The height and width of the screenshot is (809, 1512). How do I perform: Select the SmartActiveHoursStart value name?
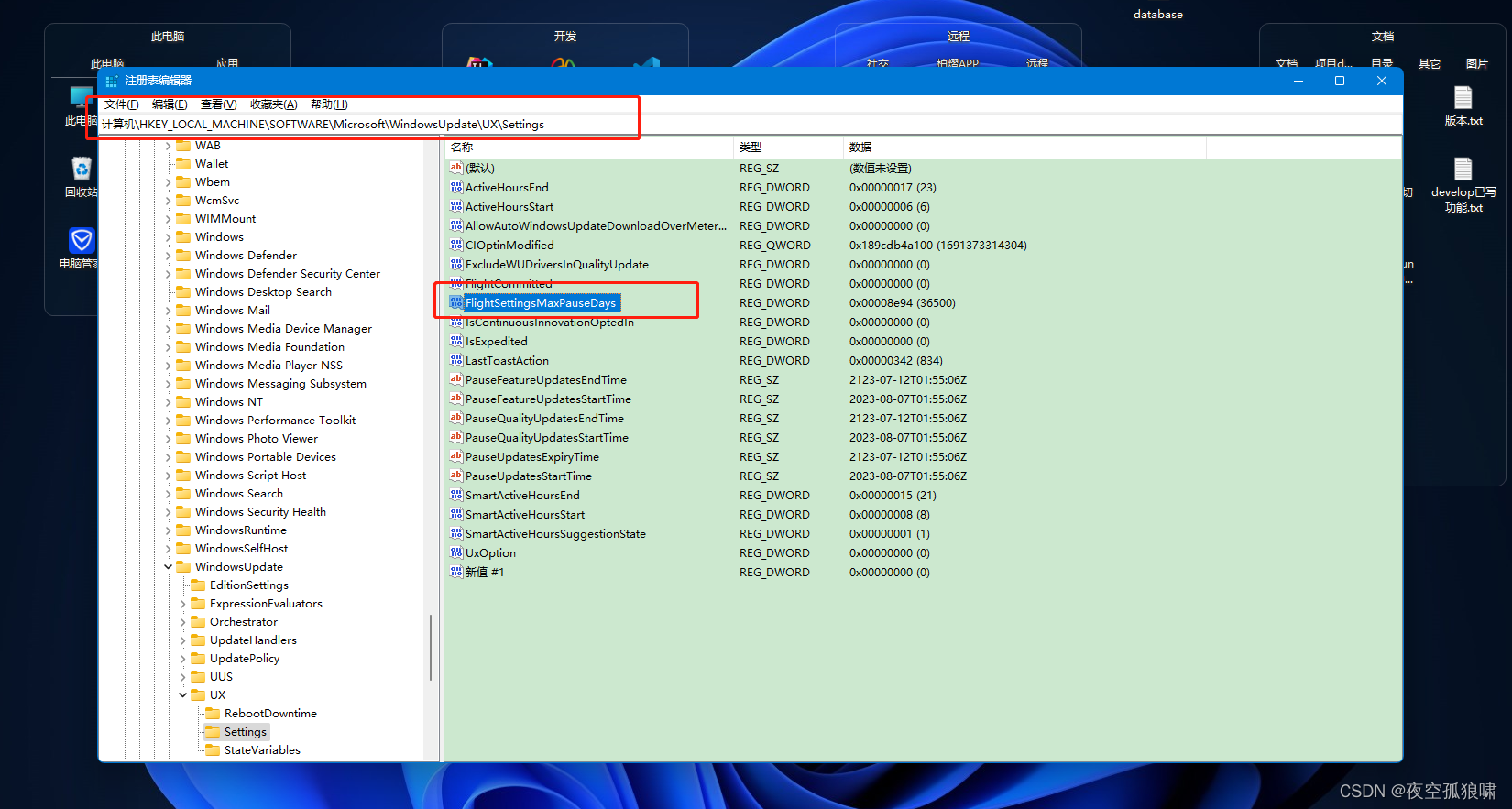(x=525, y=514)
